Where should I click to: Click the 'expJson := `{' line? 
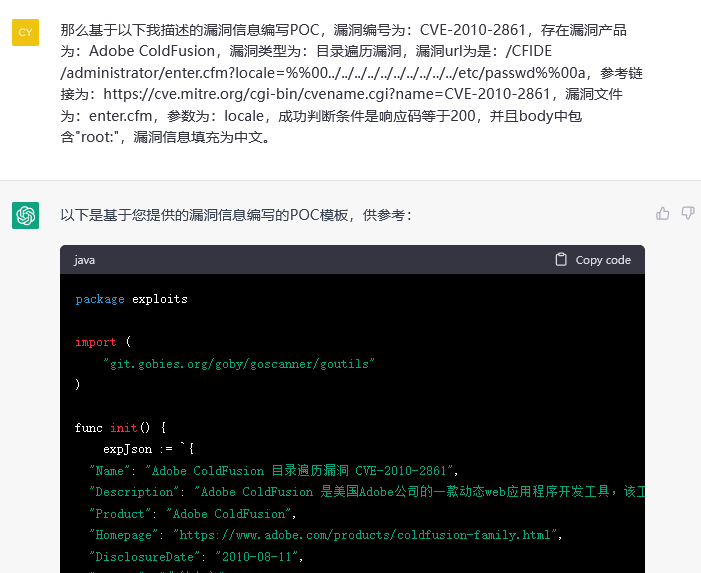(x=149, y=449)
